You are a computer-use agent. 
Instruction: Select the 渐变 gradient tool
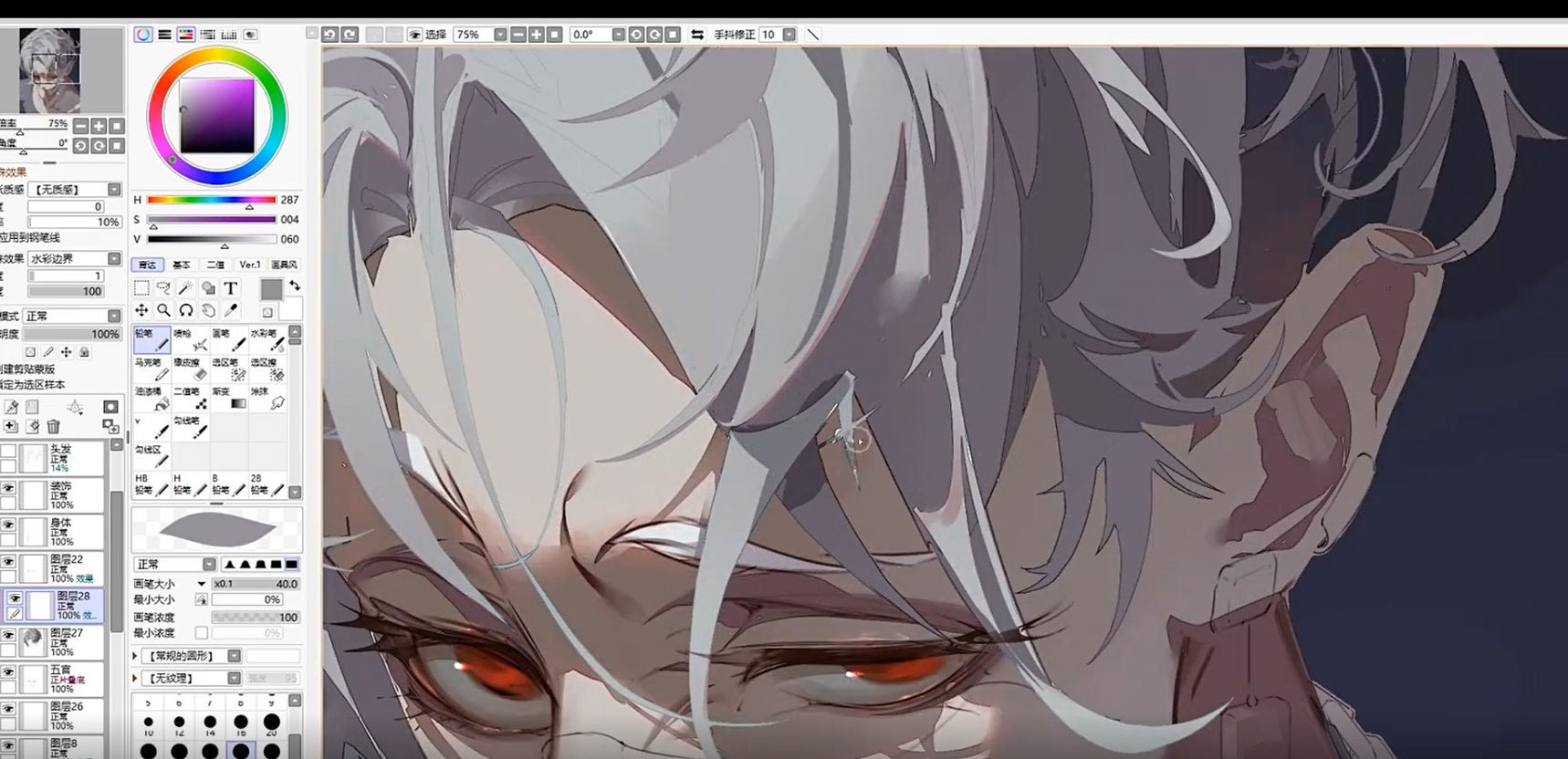point(228,398)
